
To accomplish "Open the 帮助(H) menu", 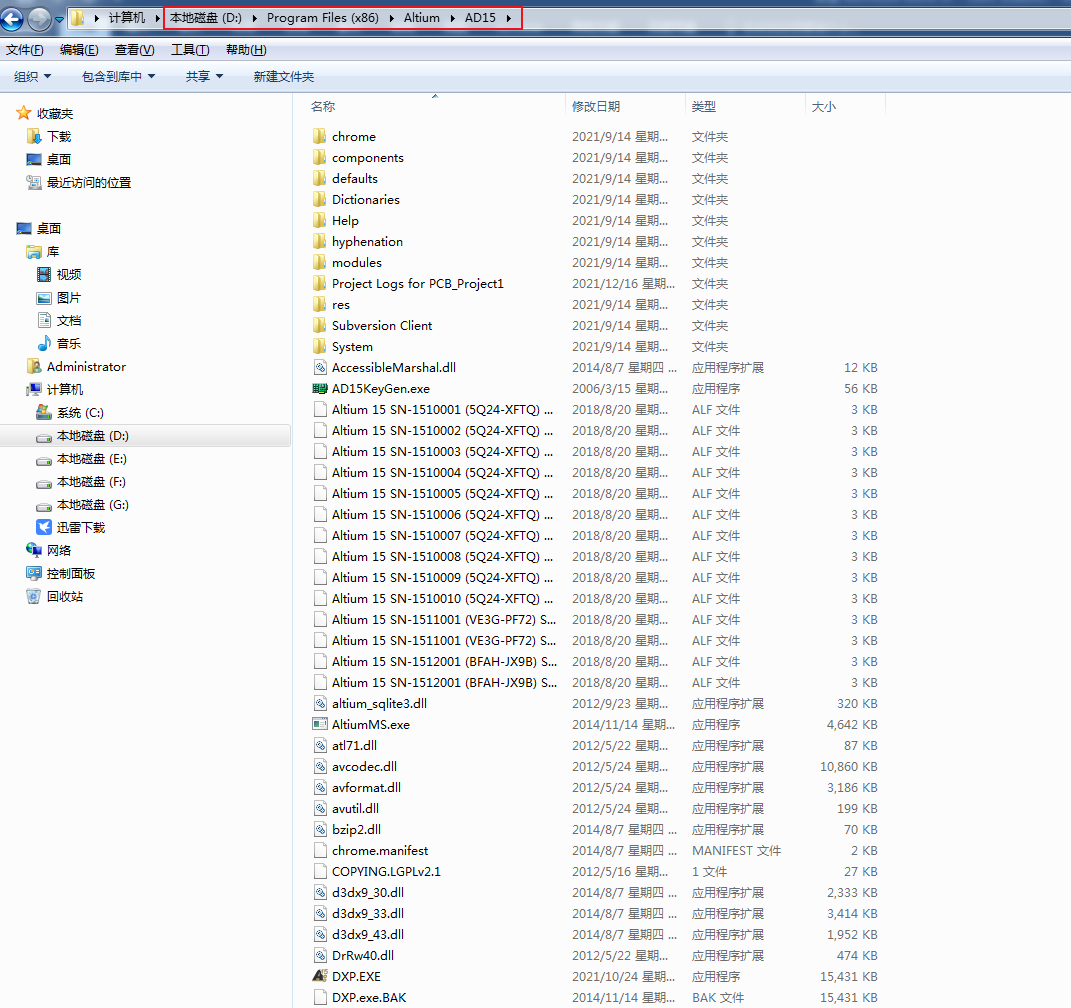I will tap(246, 50).
